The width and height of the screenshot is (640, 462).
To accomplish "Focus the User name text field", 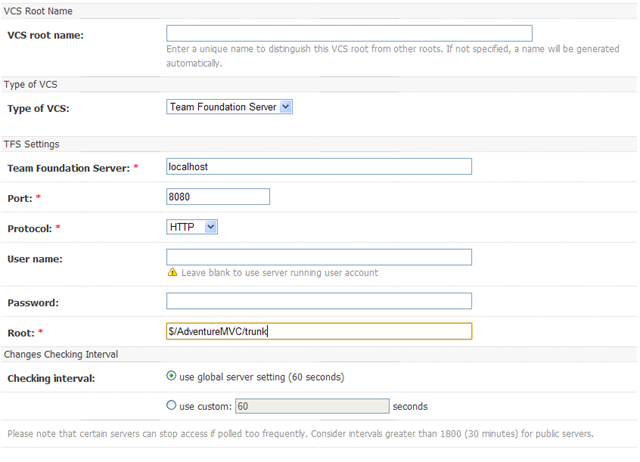I will [x=319, y=257].
